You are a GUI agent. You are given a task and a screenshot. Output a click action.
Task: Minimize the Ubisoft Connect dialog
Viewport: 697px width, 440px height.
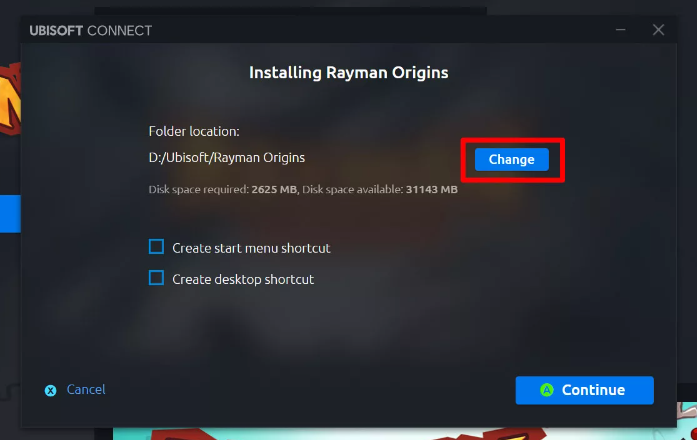pos(621,30)
